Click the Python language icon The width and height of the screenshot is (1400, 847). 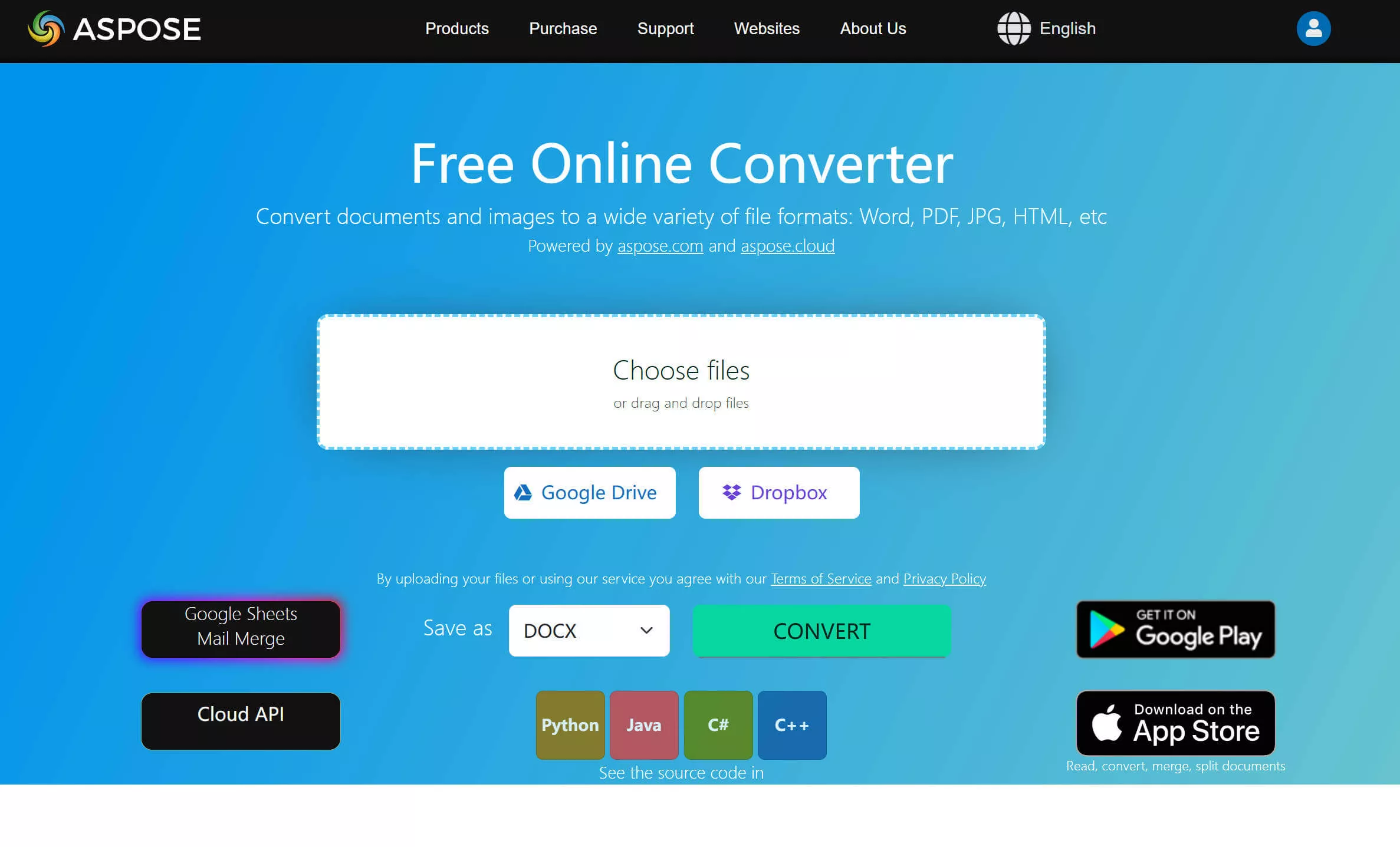click(x=570, y=725)
